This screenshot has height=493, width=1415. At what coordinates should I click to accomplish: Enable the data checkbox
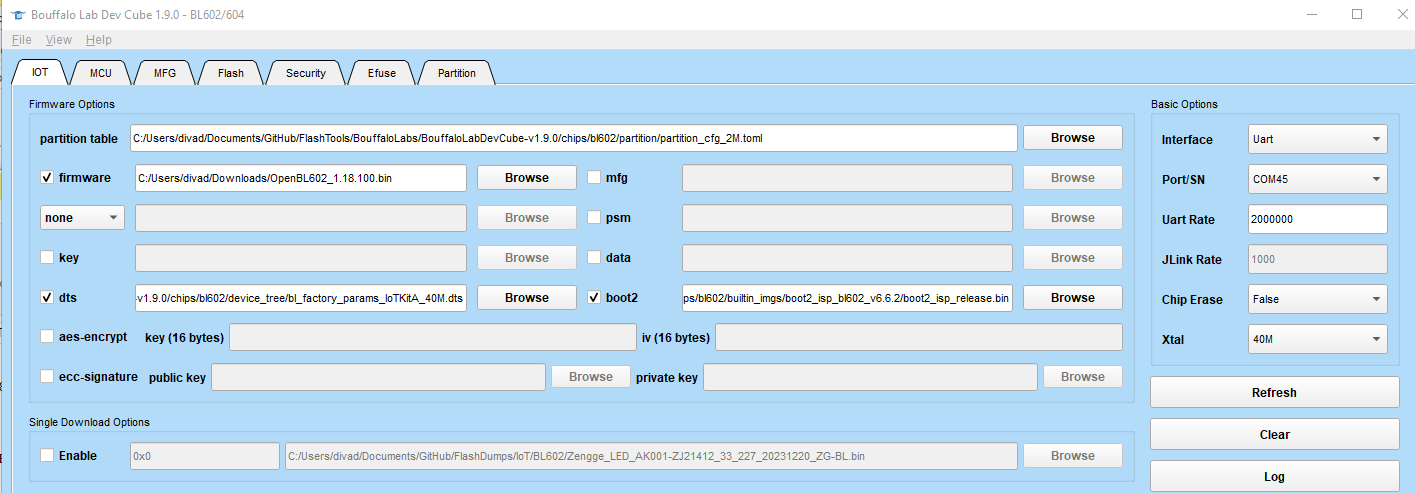pyautogui.click(x=594, y=258)
